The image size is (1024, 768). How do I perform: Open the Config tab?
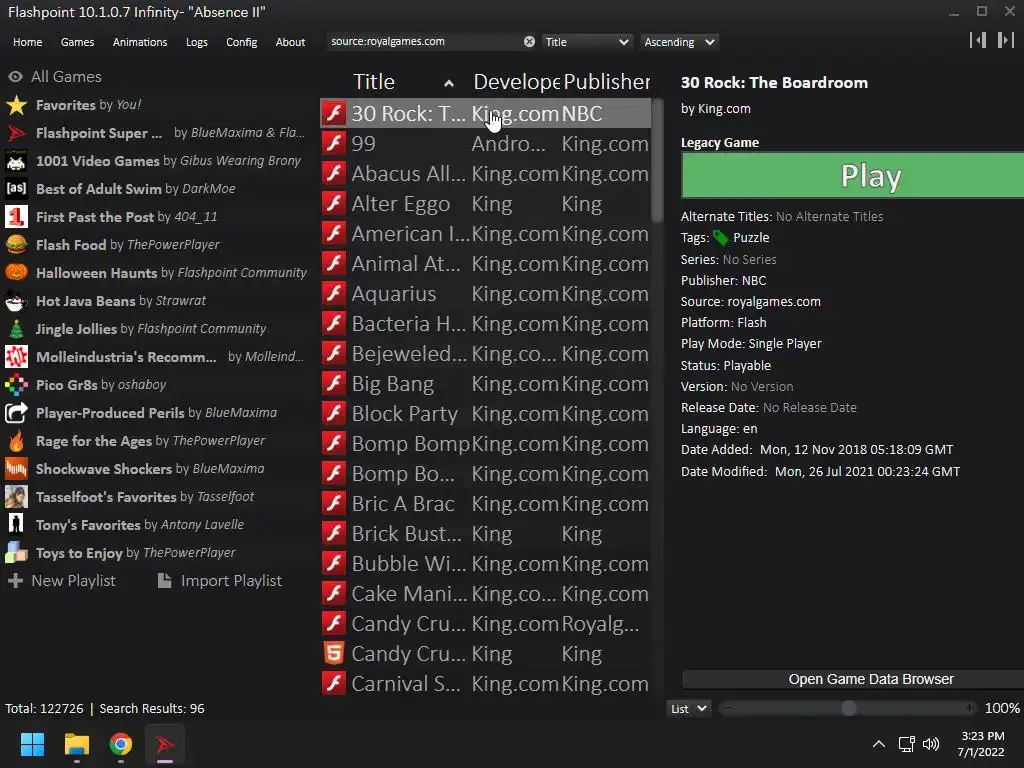point(242,42)
